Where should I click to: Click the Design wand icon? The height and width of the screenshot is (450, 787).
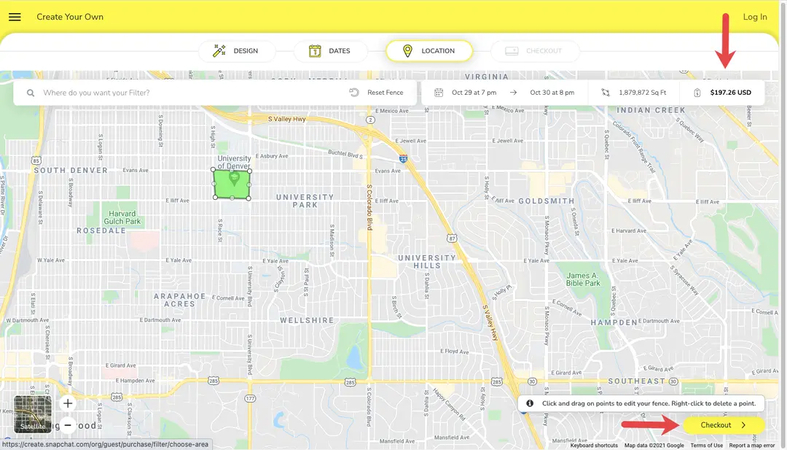(x=219, y=51)
